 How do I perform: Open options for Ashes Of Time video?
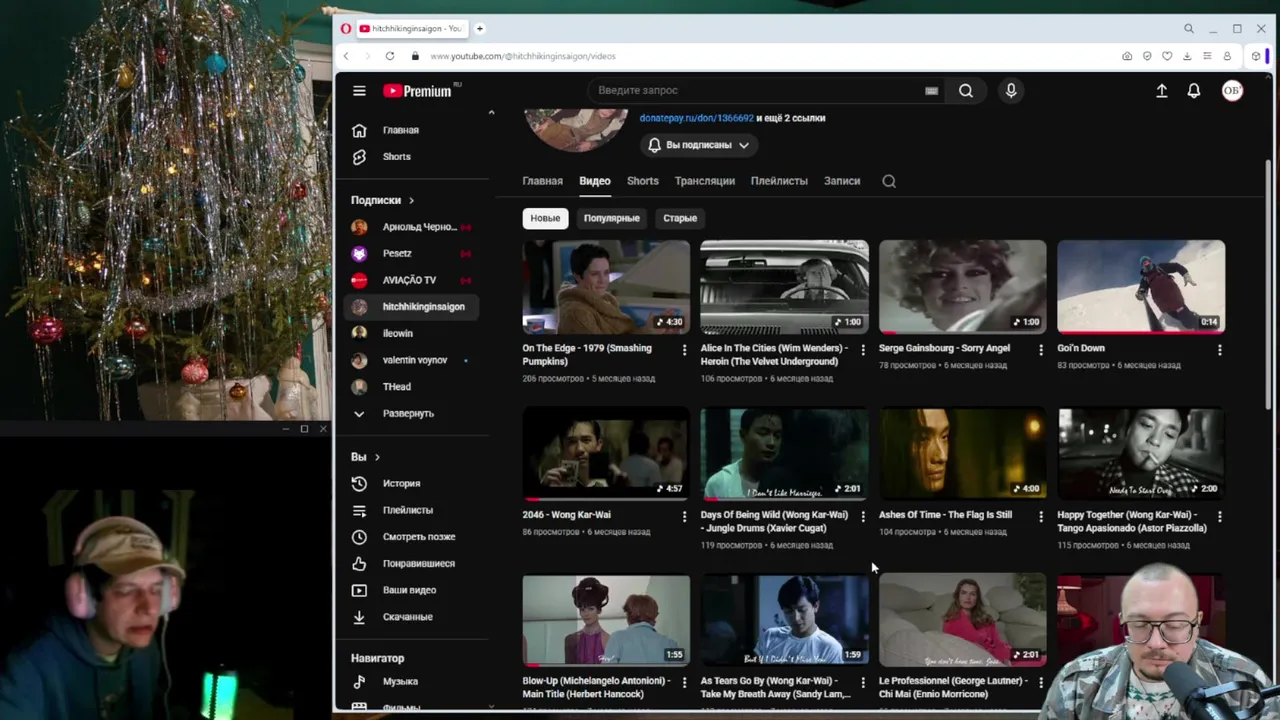pyautogui.click(x=1041, y=517)
